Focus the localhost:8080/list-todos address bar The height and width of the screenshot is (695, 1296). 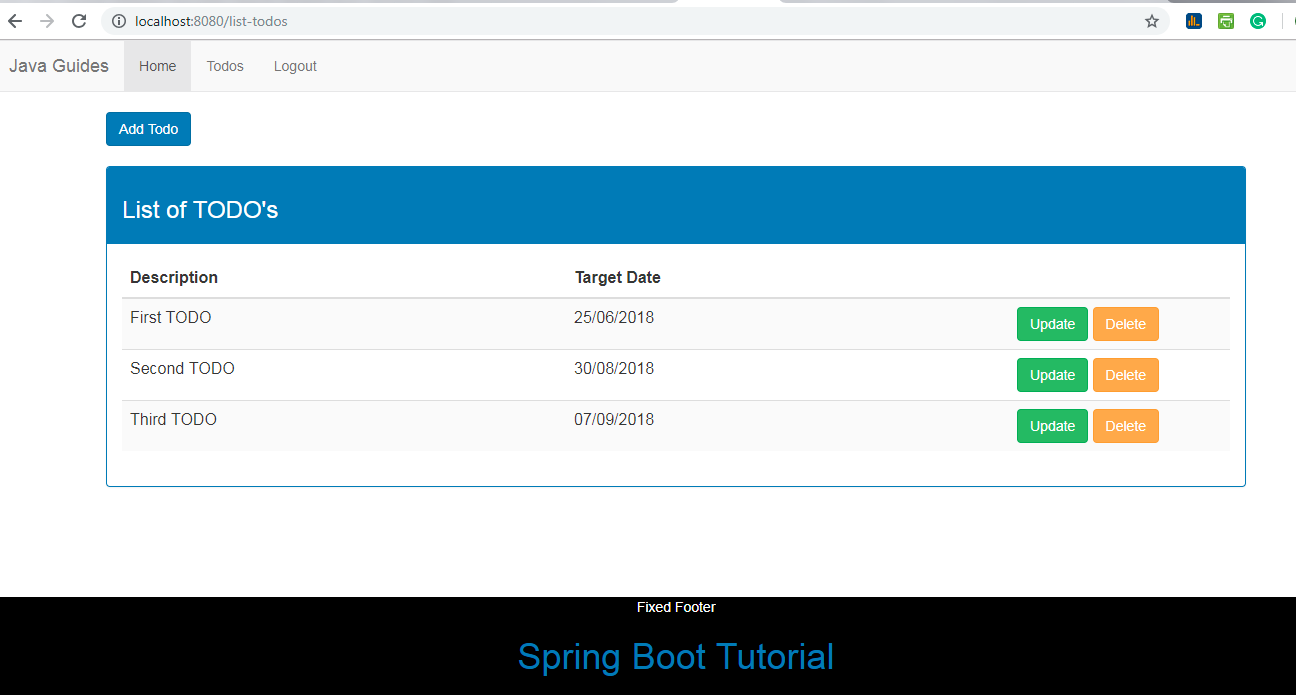point(635,21)
